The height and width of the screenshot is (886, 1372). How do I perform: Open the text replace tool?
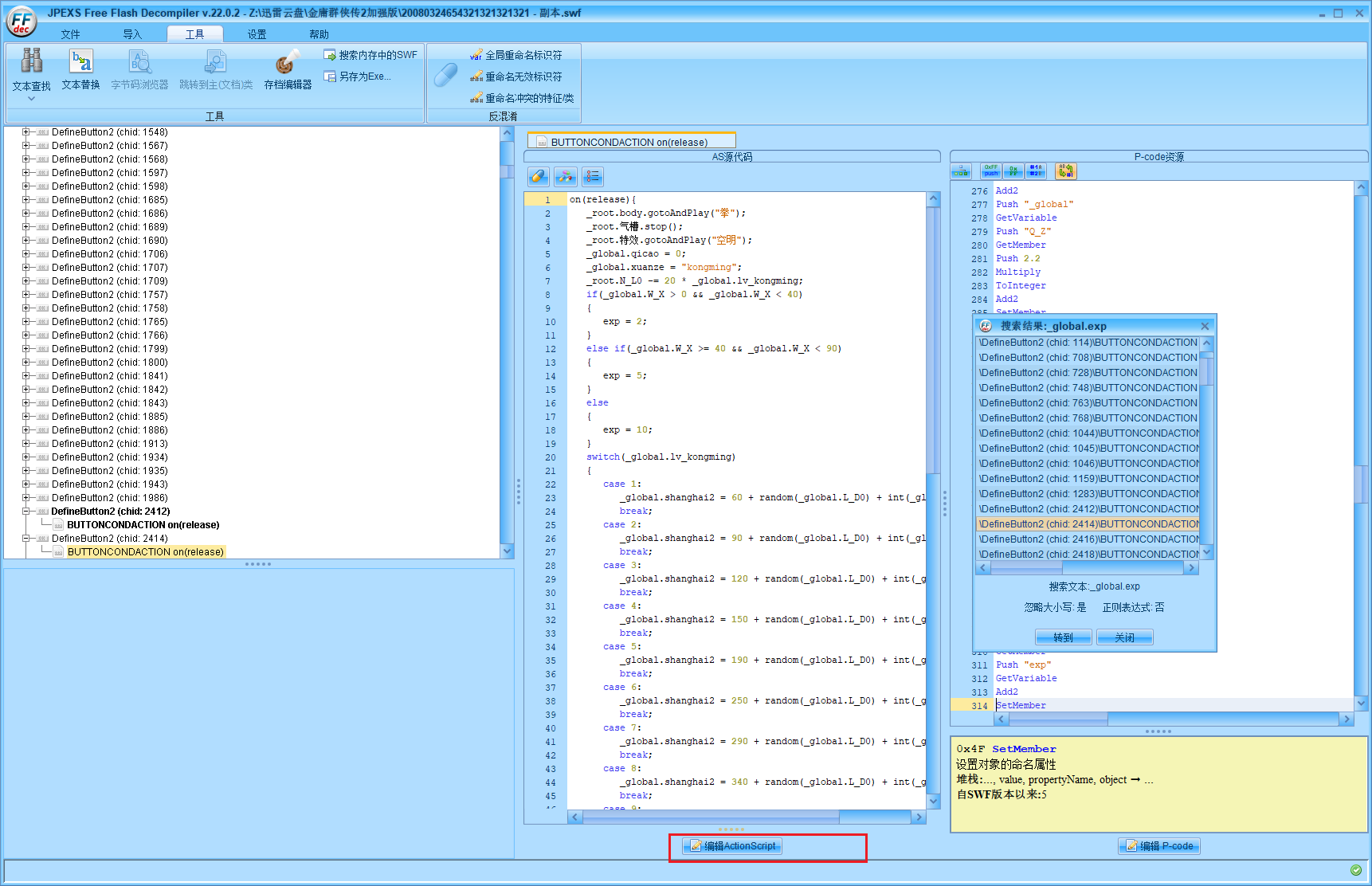pos(80,69)
